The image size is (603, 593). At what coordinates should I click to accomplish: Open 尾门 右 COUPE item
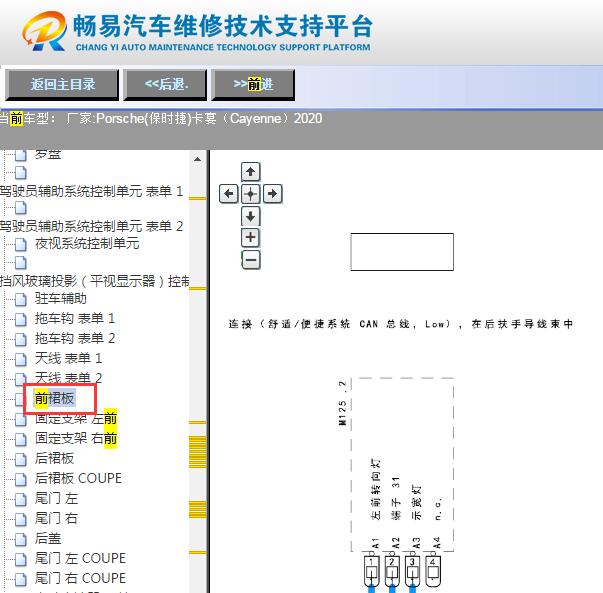pyautogui.click(x=80, y=578)
